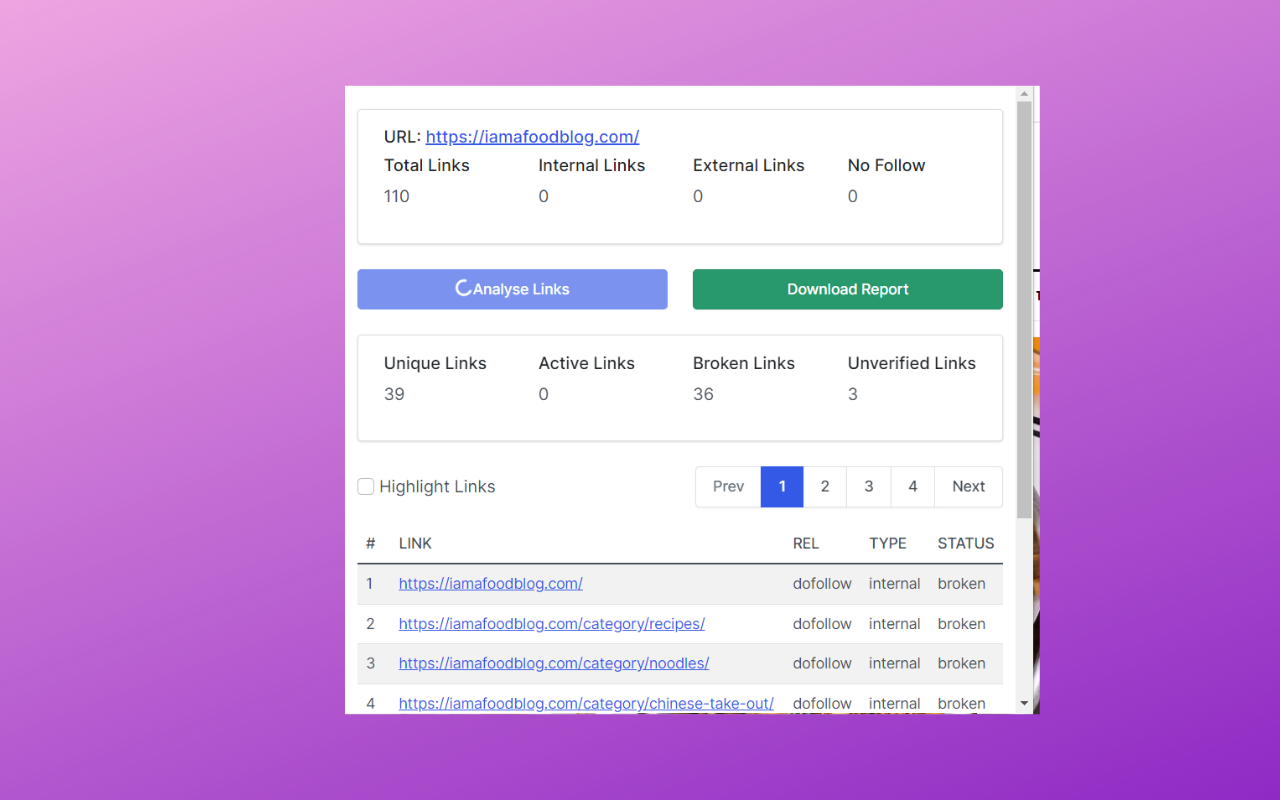Image resolution: width=1280 pixels, height=800 pixels.
Task: Toggle the Highlight Links checkbox
Action: pos(366,486)
